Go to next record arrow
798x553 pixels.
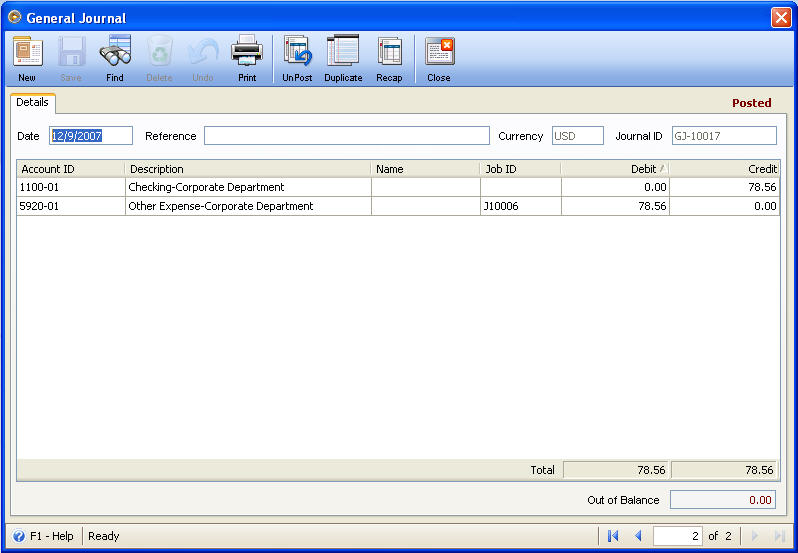click(x=755, y=536)
